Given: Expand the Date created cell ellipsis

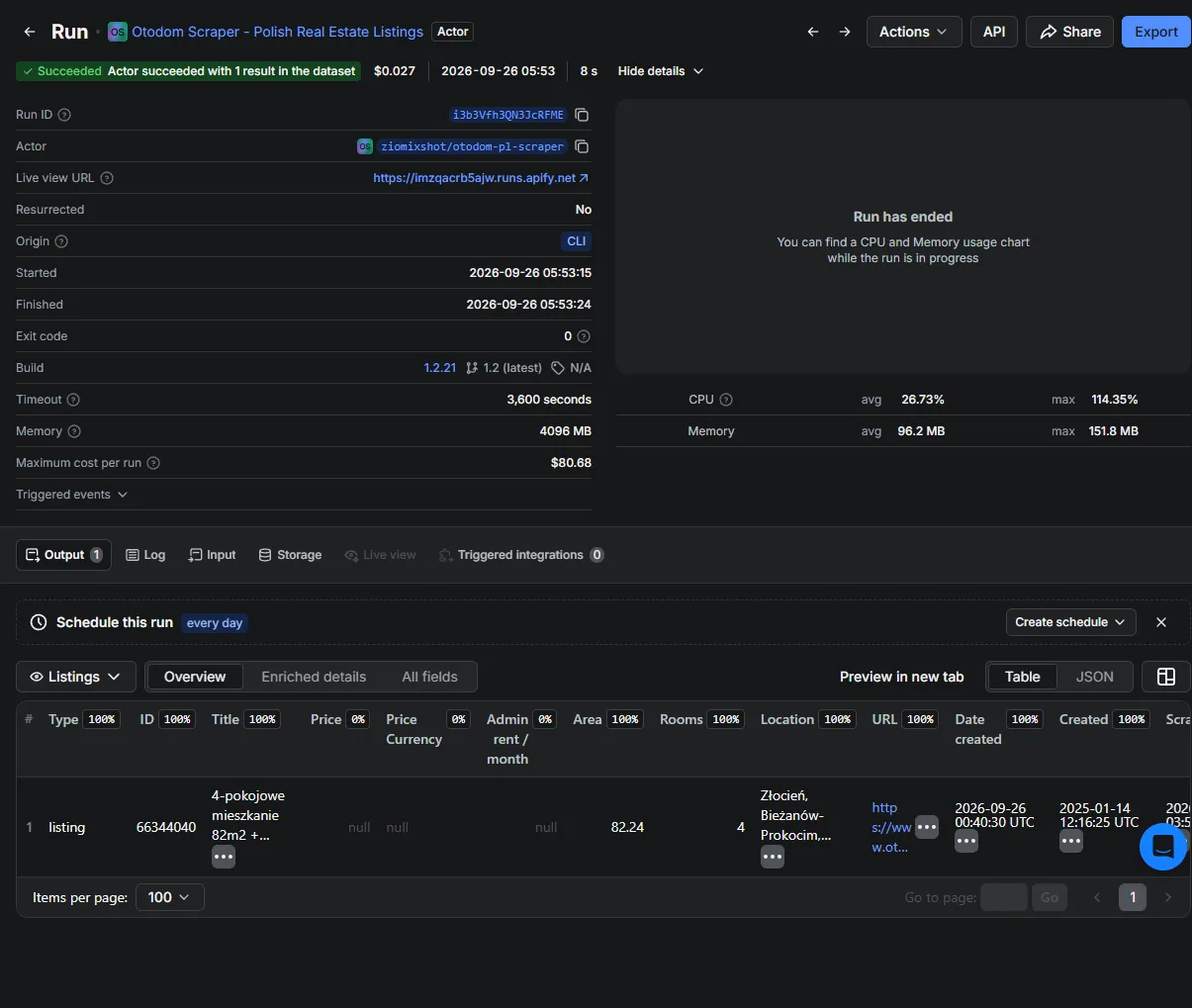Looking at the screenshot, I should point(966,842).
